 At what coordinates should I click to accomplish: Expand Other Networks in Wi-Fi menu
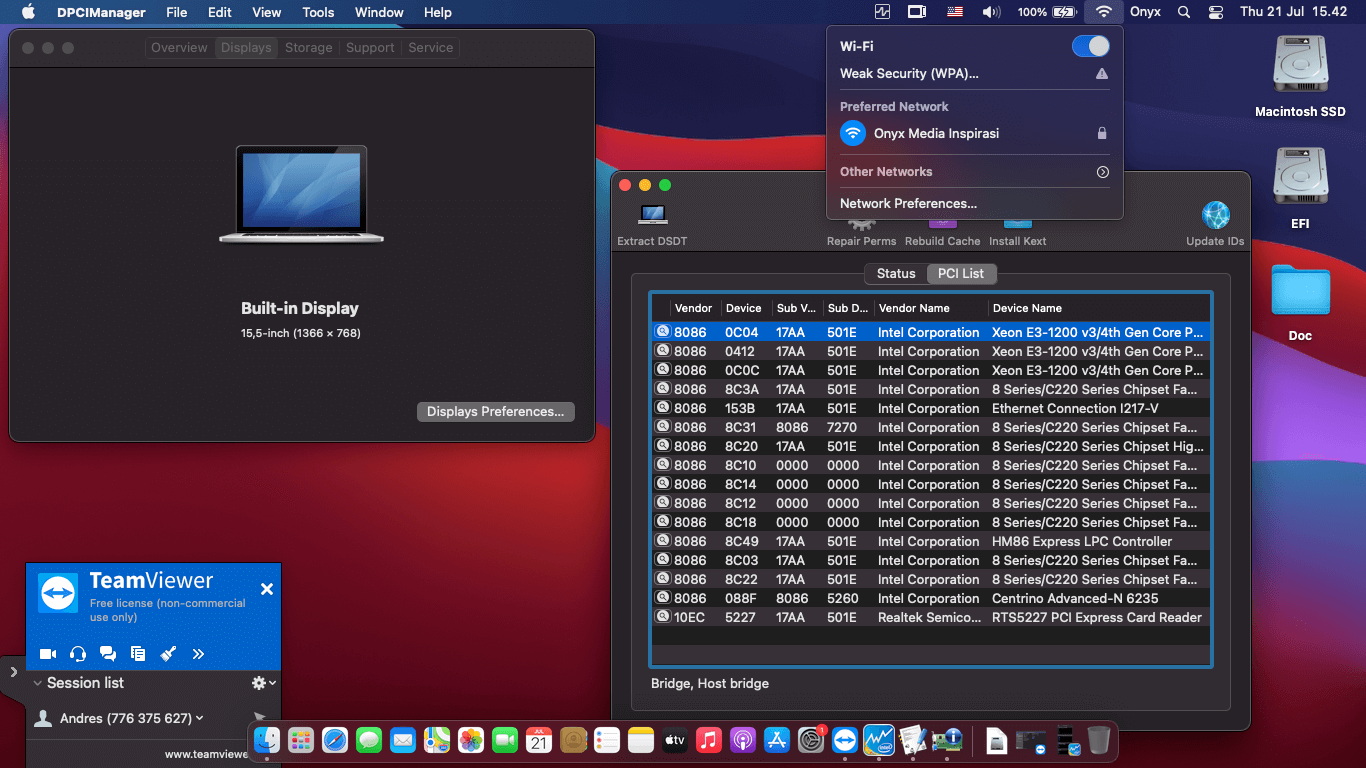point(1102,172)
